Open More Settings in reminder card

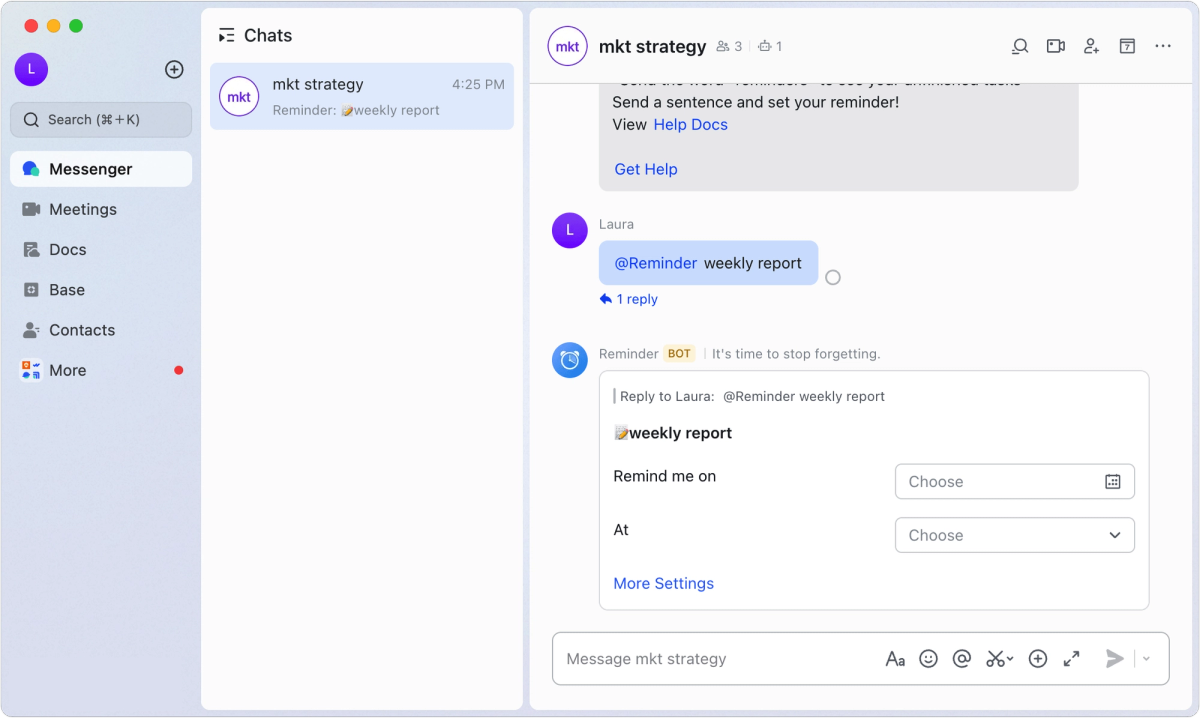point(664,583)
